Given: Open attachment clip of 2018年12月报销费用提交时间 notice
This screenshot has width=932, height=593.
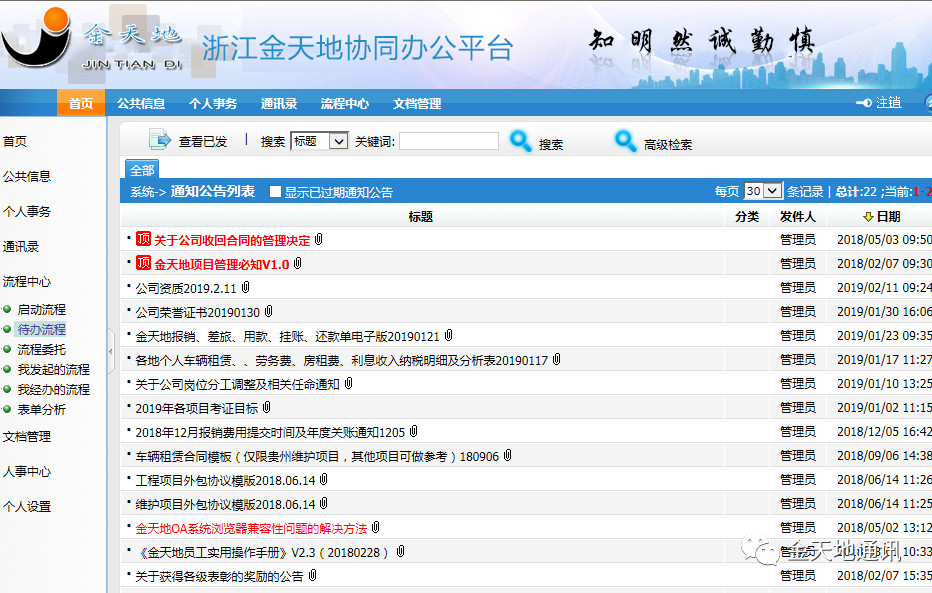Looking at the screenshot, I should pos(414,431).
